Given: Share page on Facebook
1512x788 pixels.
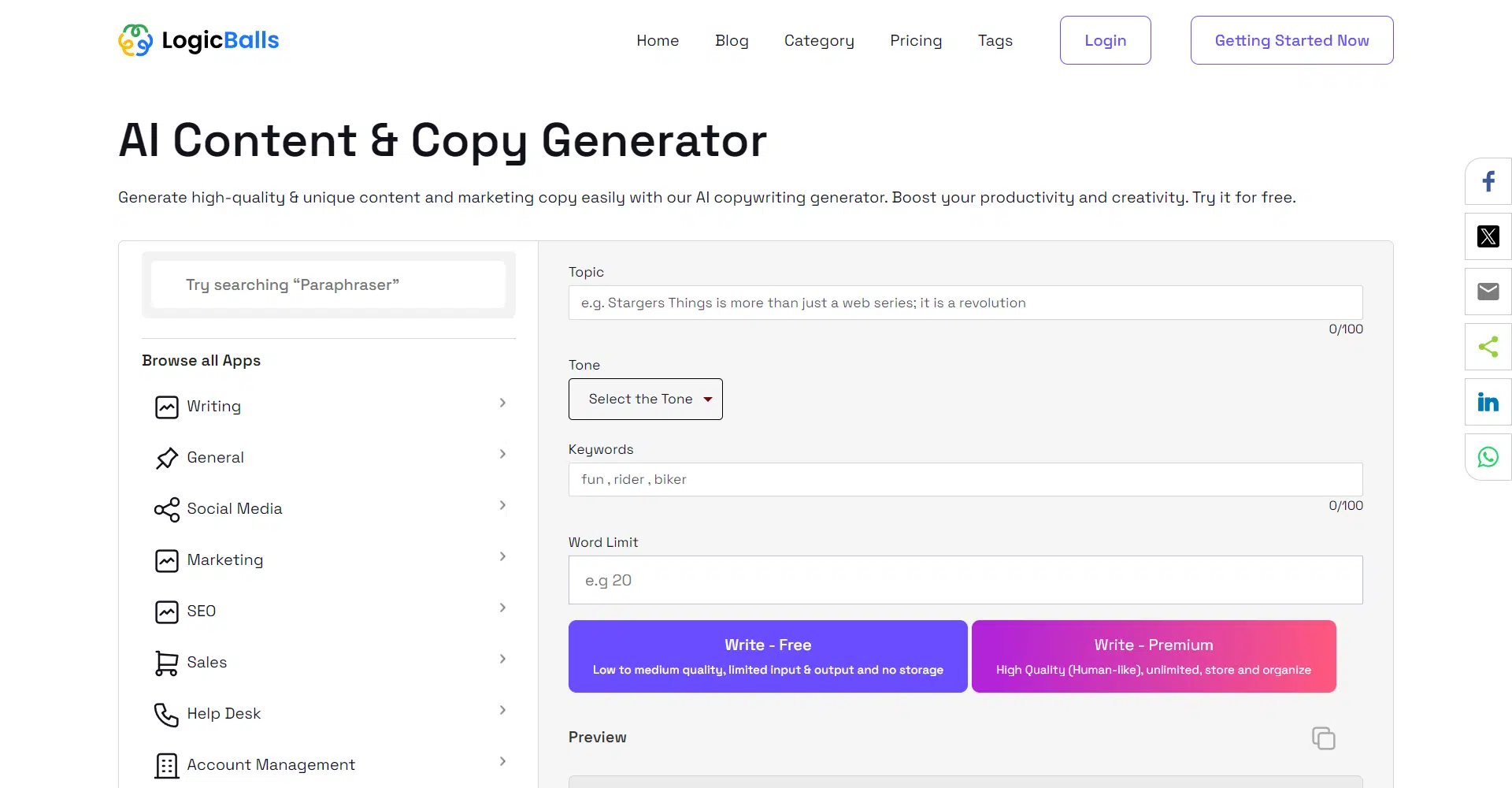Looking at the screenshot, I should click(x=1488, y=182).
